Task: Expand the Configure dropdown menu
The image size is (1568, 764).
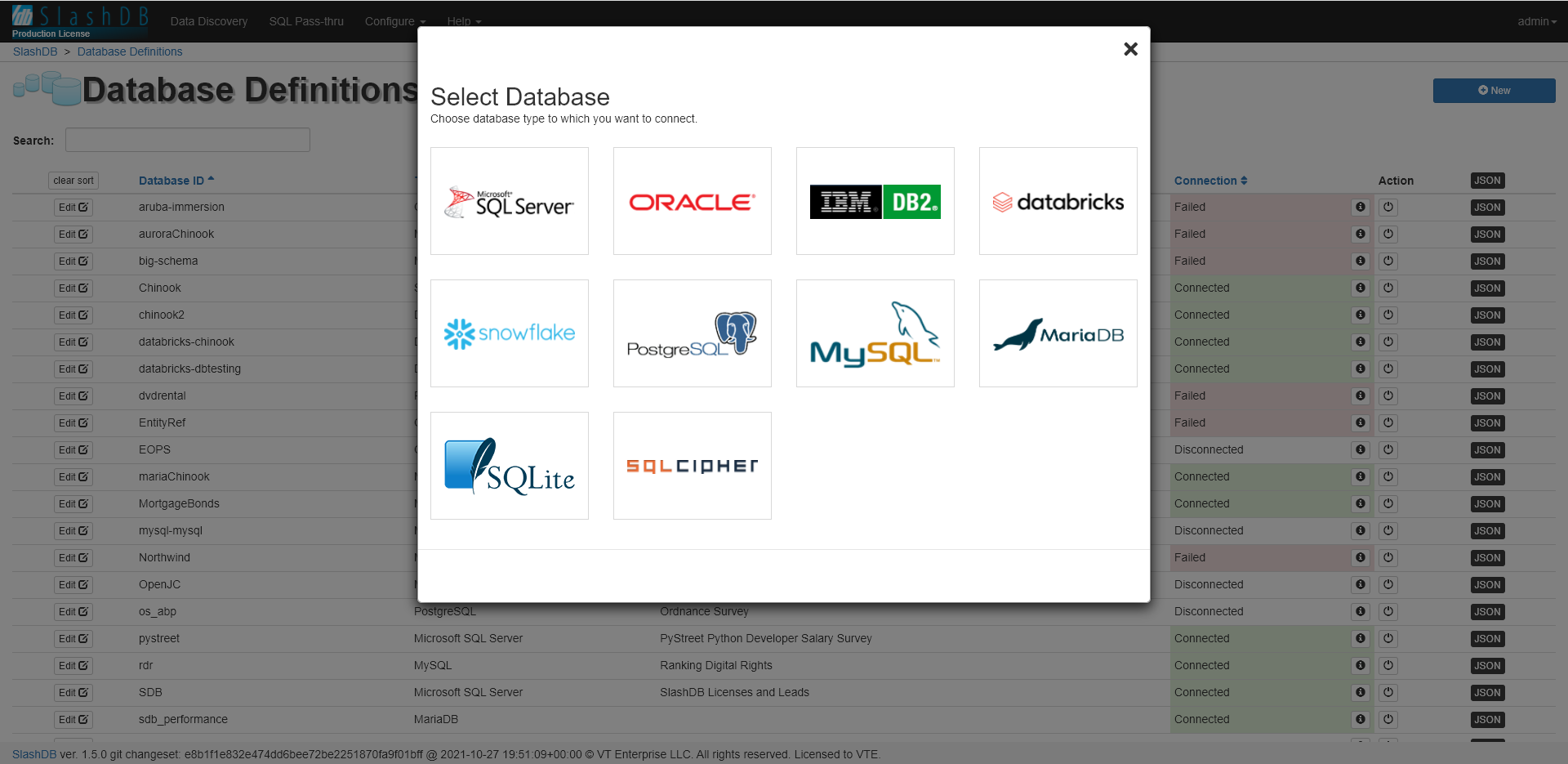Action: tap(395, 21)
